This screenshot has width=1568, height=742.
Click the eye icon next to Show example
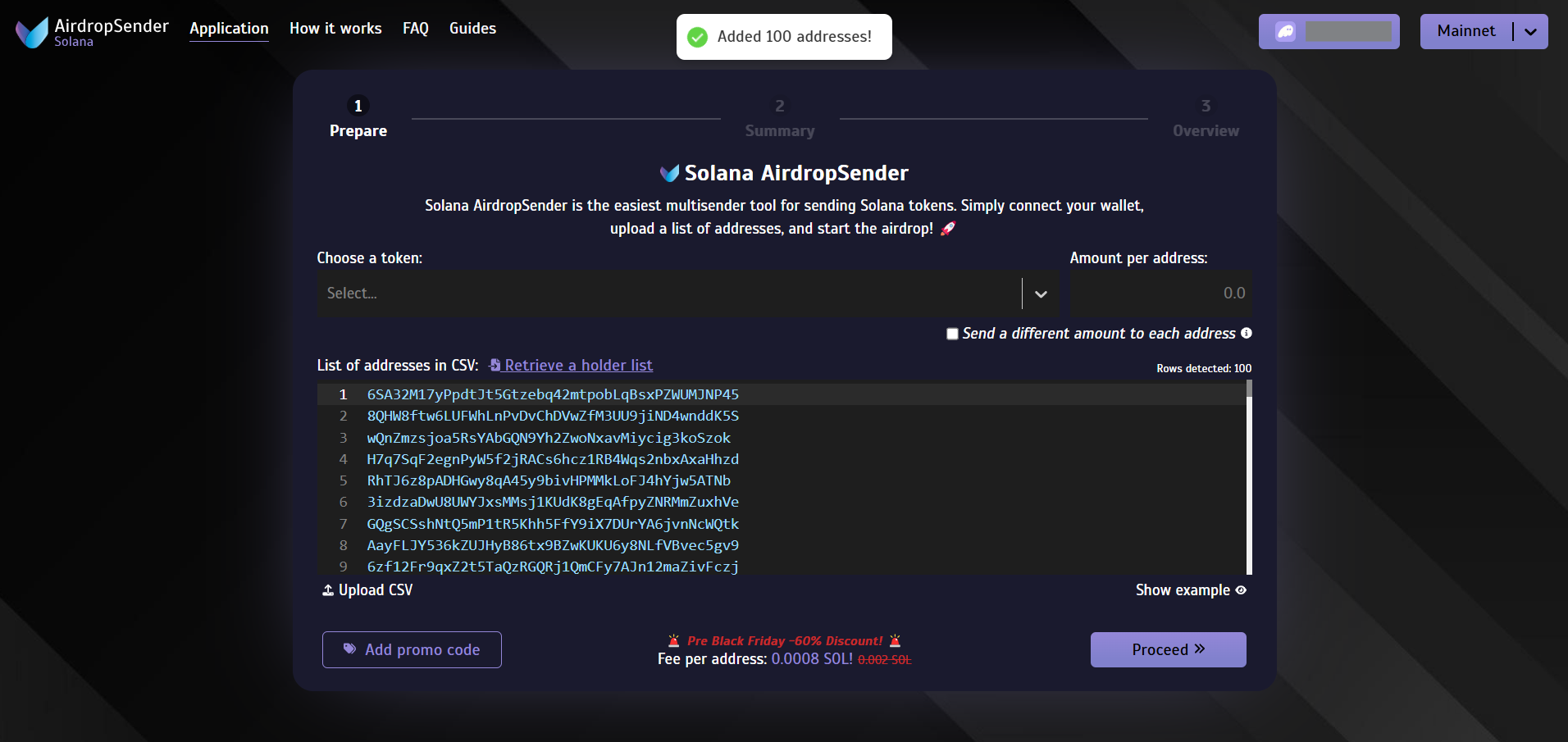pyautogui.click(x=1241, y=590)
